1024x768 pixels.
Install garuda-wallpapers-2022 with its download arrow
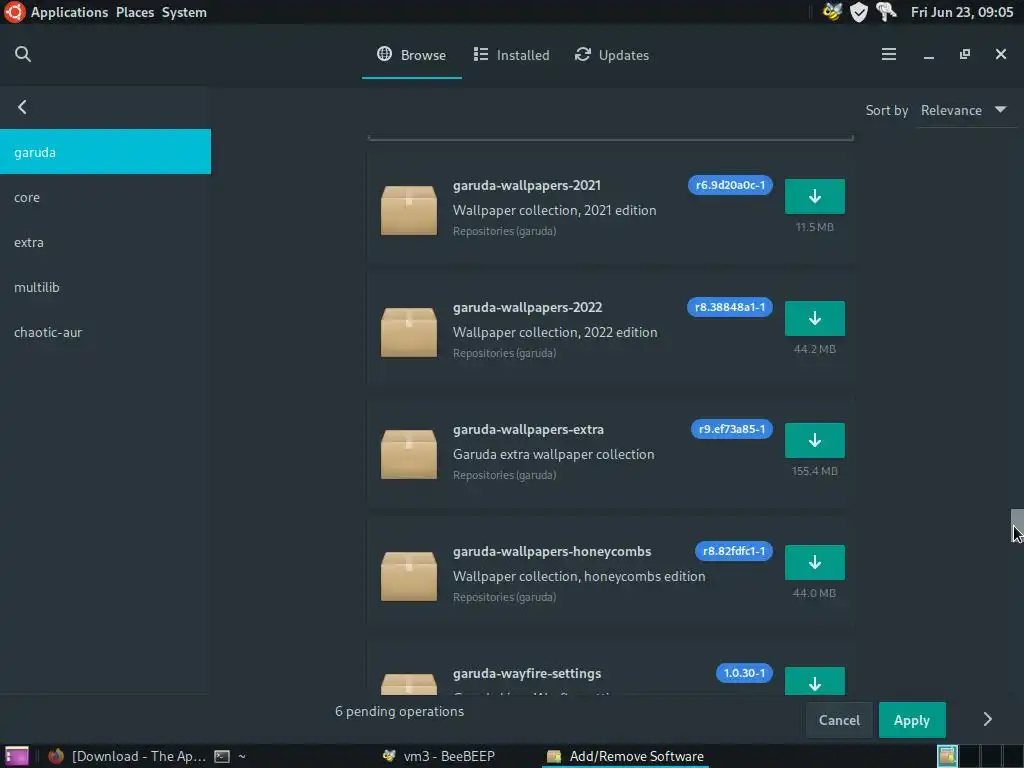pyautogui.click(x=814, y=318)
